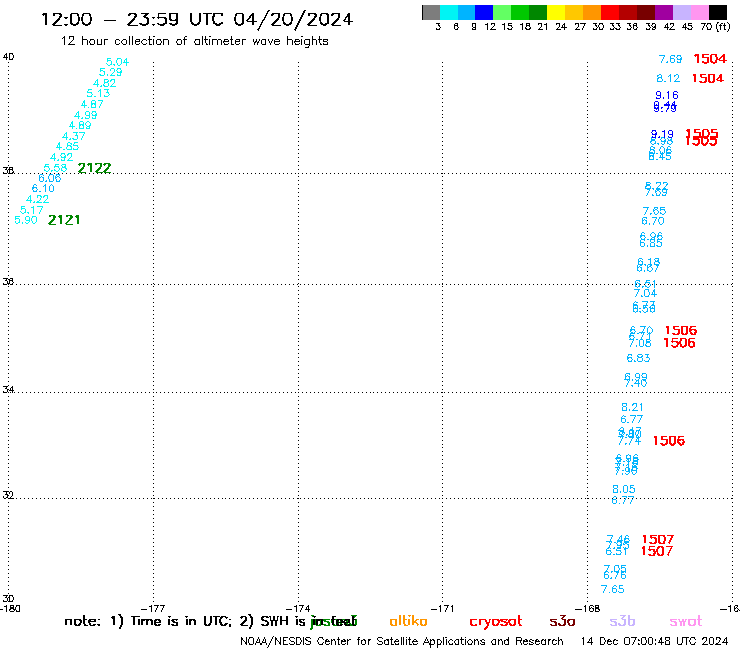
Task: Click the latitude axis label 32
Action: click(x=8, y=496)
